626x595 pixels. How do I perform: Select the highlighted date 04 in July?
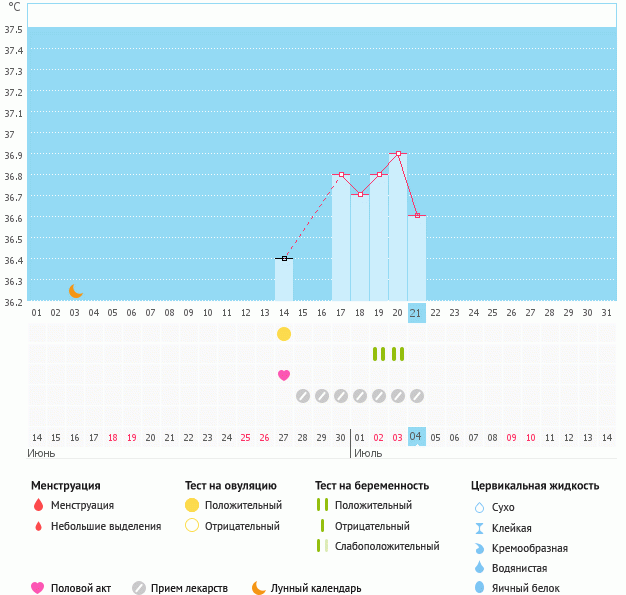[x=417, y=437]
